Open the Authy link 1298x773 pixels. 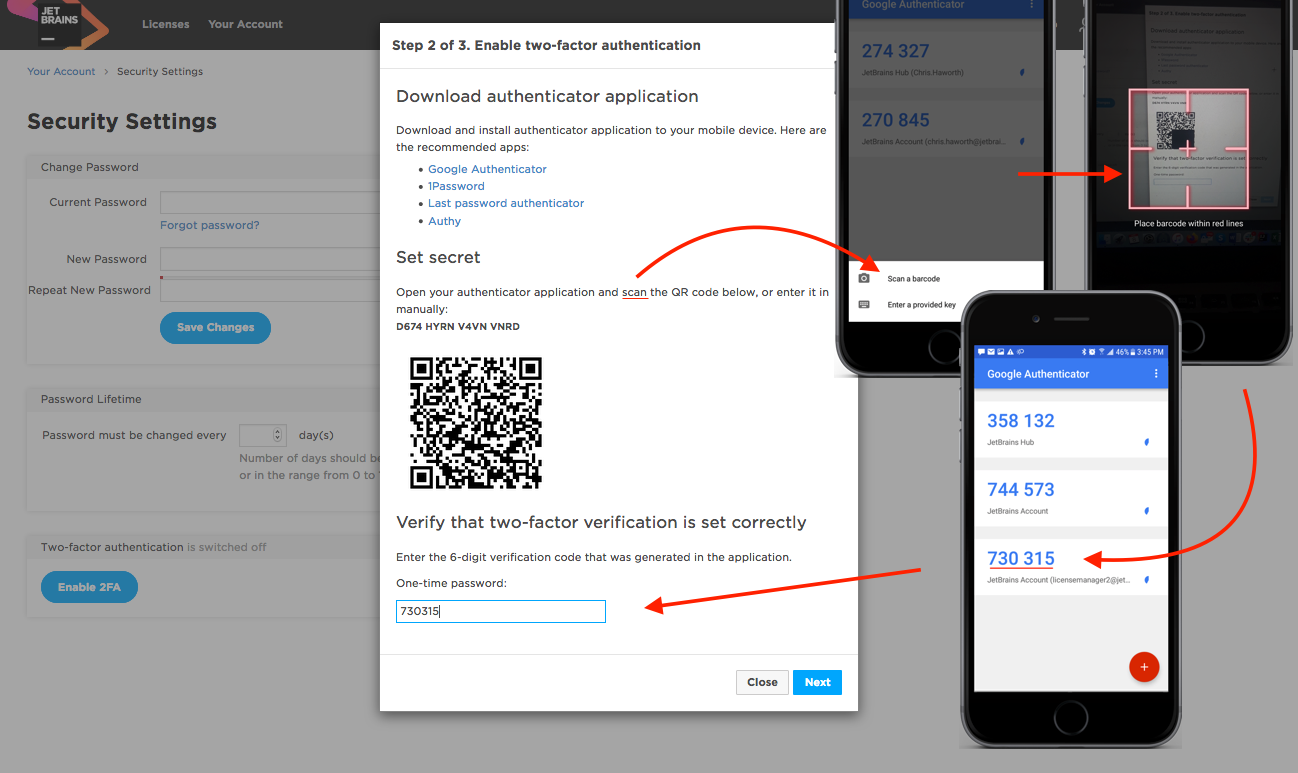point(444,221)
